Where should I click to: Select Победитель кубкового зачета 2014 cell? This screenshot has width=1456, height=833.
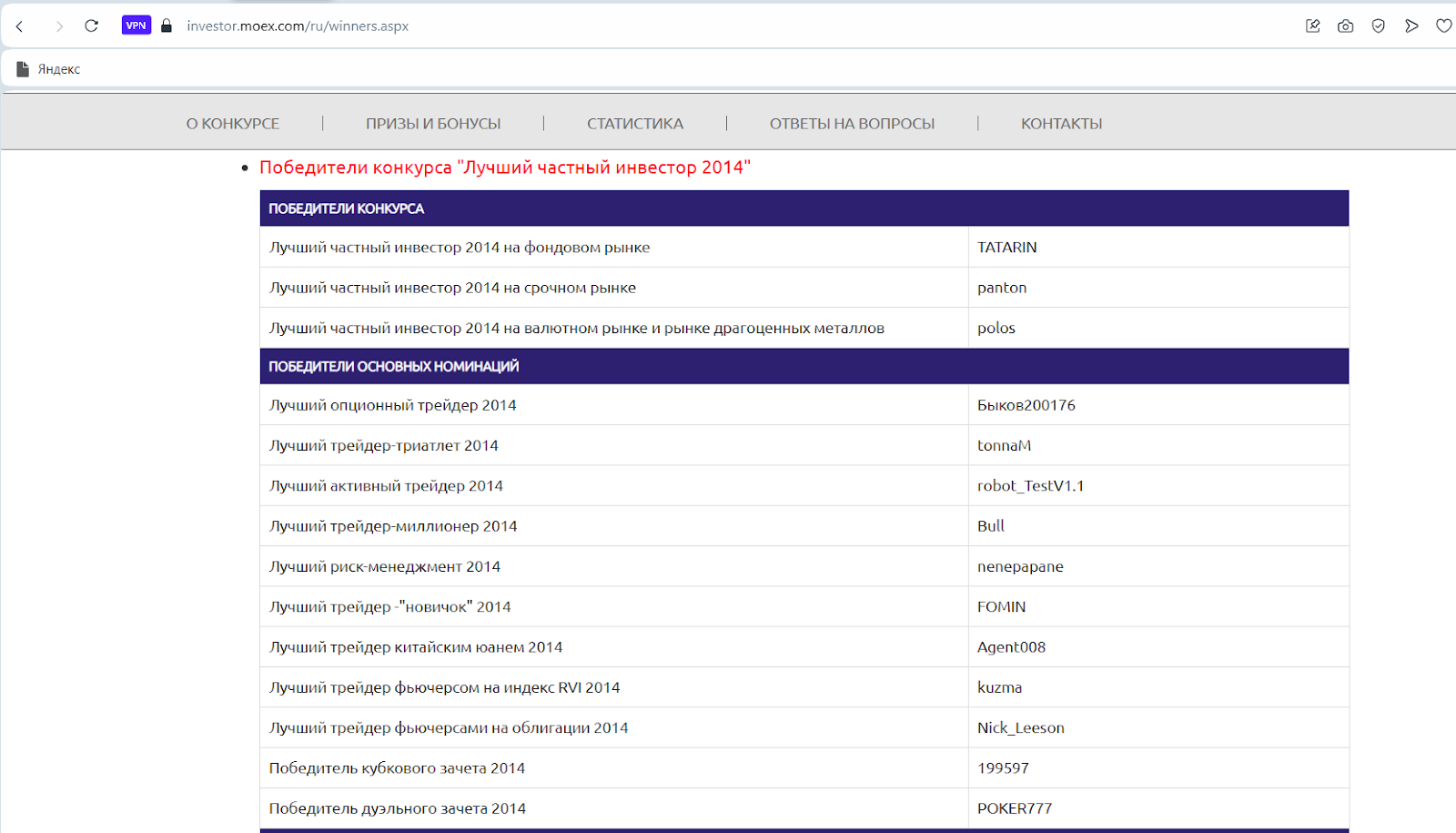614,768
